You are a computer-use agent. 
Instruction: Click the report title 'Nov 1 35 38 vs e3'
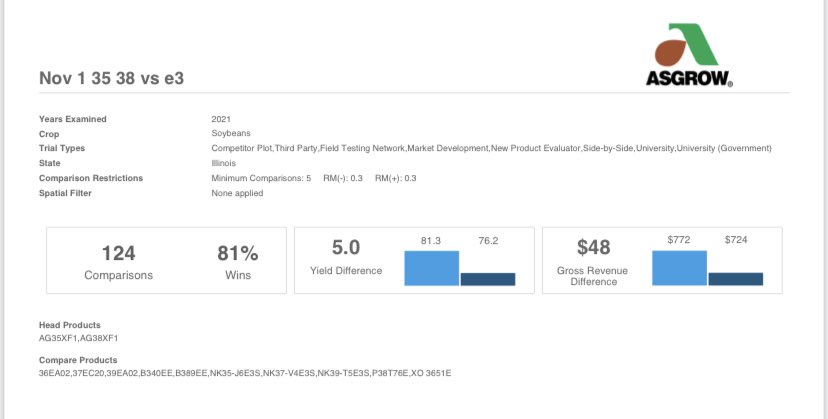click(x=111, y=78)
